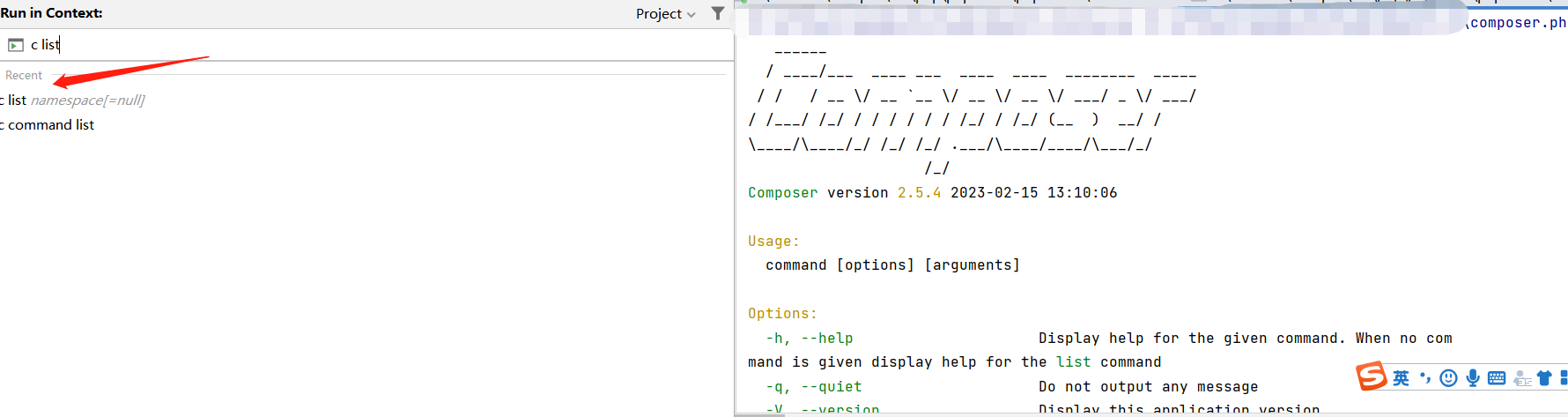Open the skin shirt icon in Sogou toolbar
The image size is (1568, 417).
tap(1544, 378)
